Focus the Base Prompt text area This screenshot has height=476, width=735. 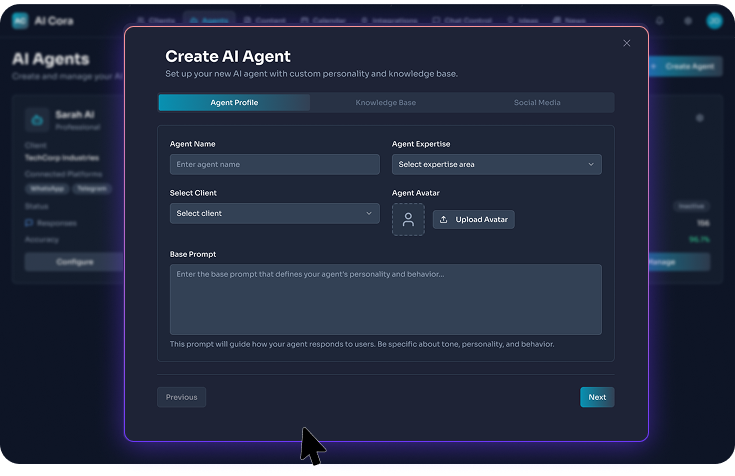click(385, 299)
